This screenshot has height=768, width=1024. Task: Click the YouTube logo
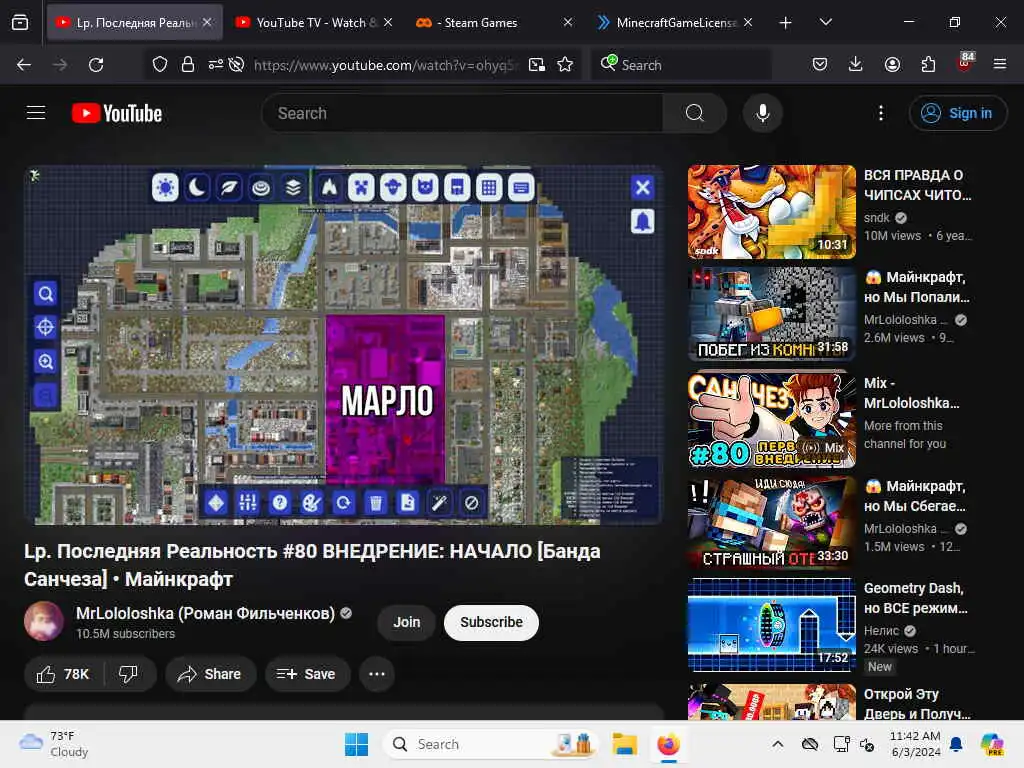117,113
